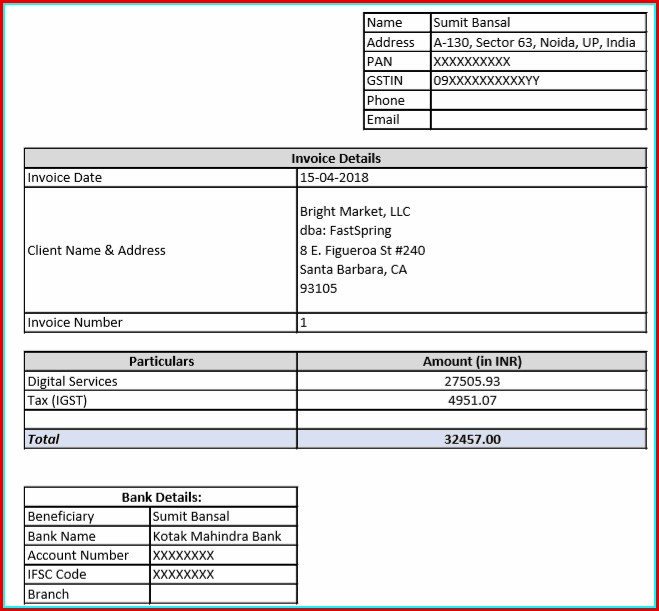Viewport: 659px width, 611px height.
Task: Select the 'IFSC Code' label cell
Action: point(87,574)
